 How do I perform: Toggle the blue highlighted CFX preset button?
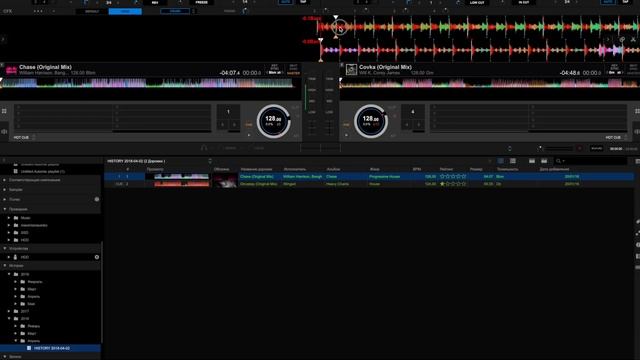pos(125,11)
